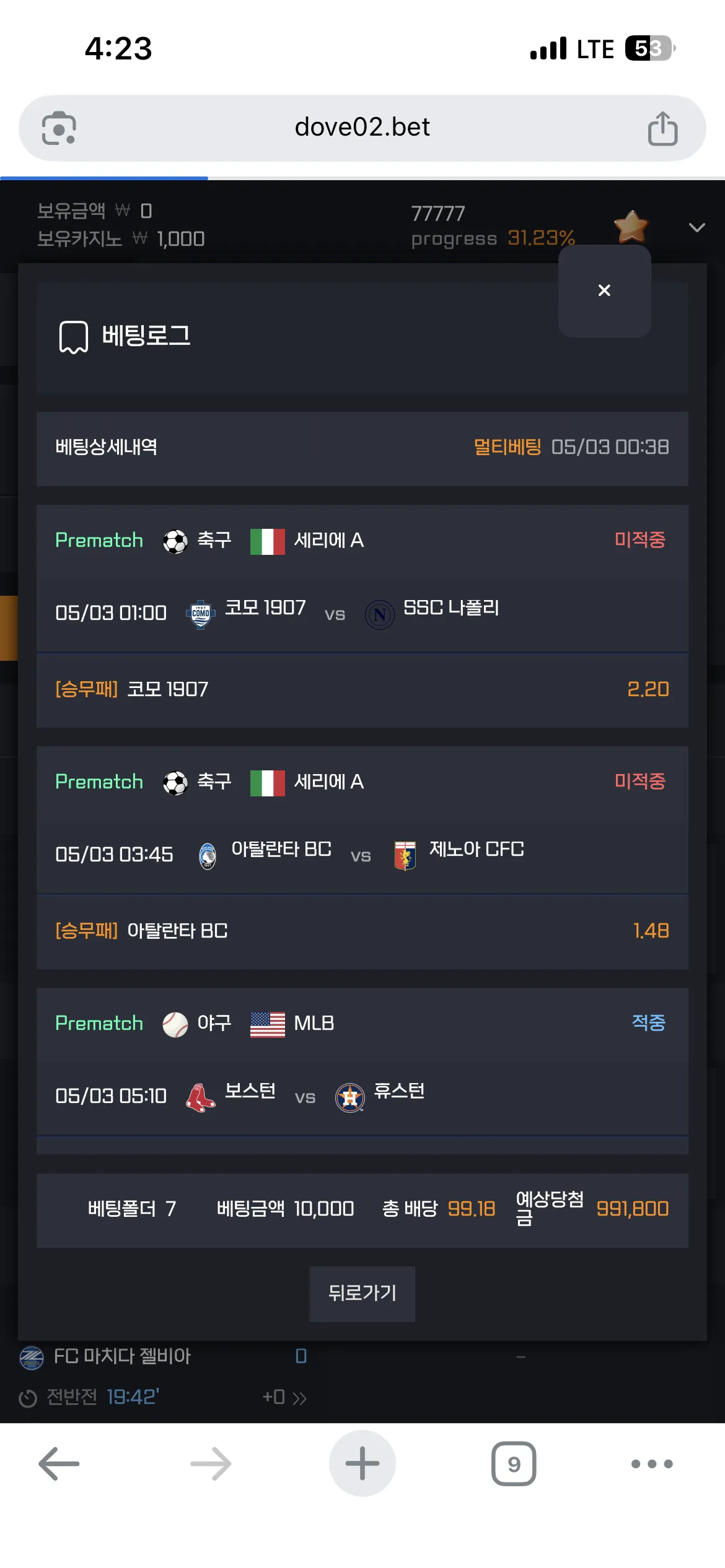Screen dimensions: 725x1568
Task: Click the 베팅로그 bookmark icon
Action: [74, 337]
